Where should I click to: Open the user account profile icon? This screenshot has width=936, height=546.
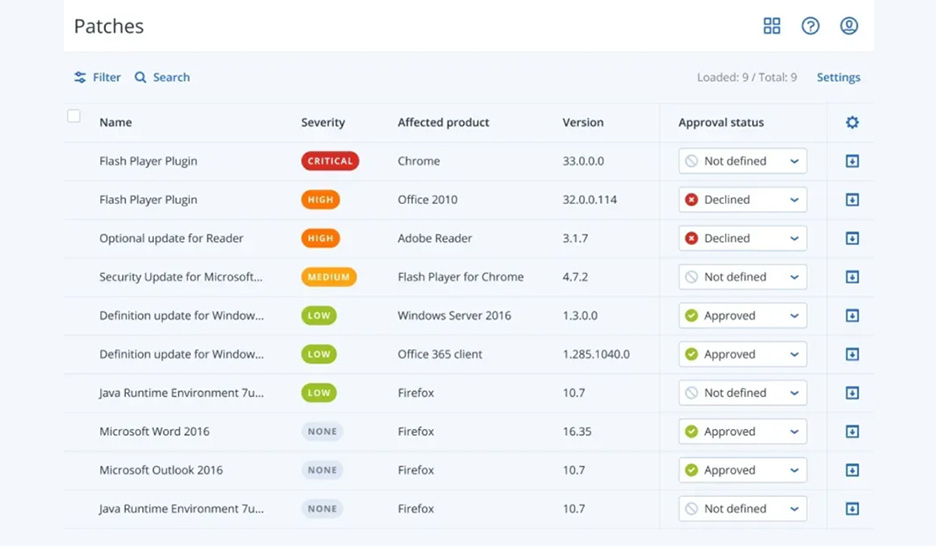coord(849,26)
